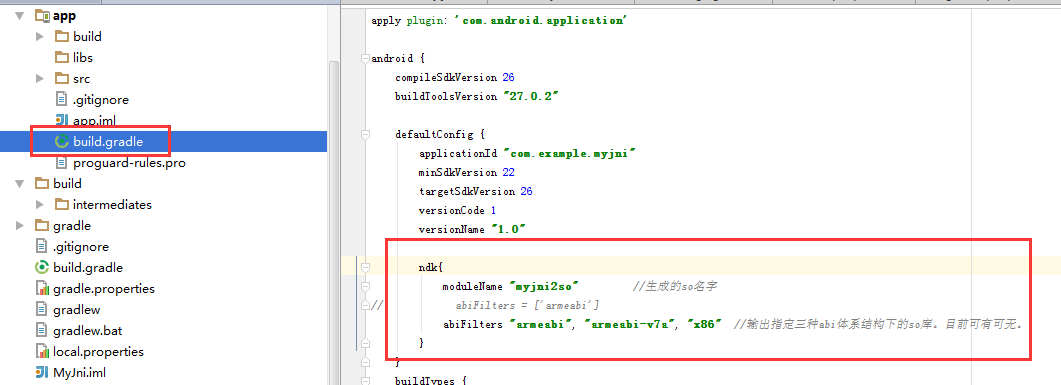The height and width of the screenshot is (385, 1061).
Task: Click the apply plugin line in editor
Action: [500, 20]
